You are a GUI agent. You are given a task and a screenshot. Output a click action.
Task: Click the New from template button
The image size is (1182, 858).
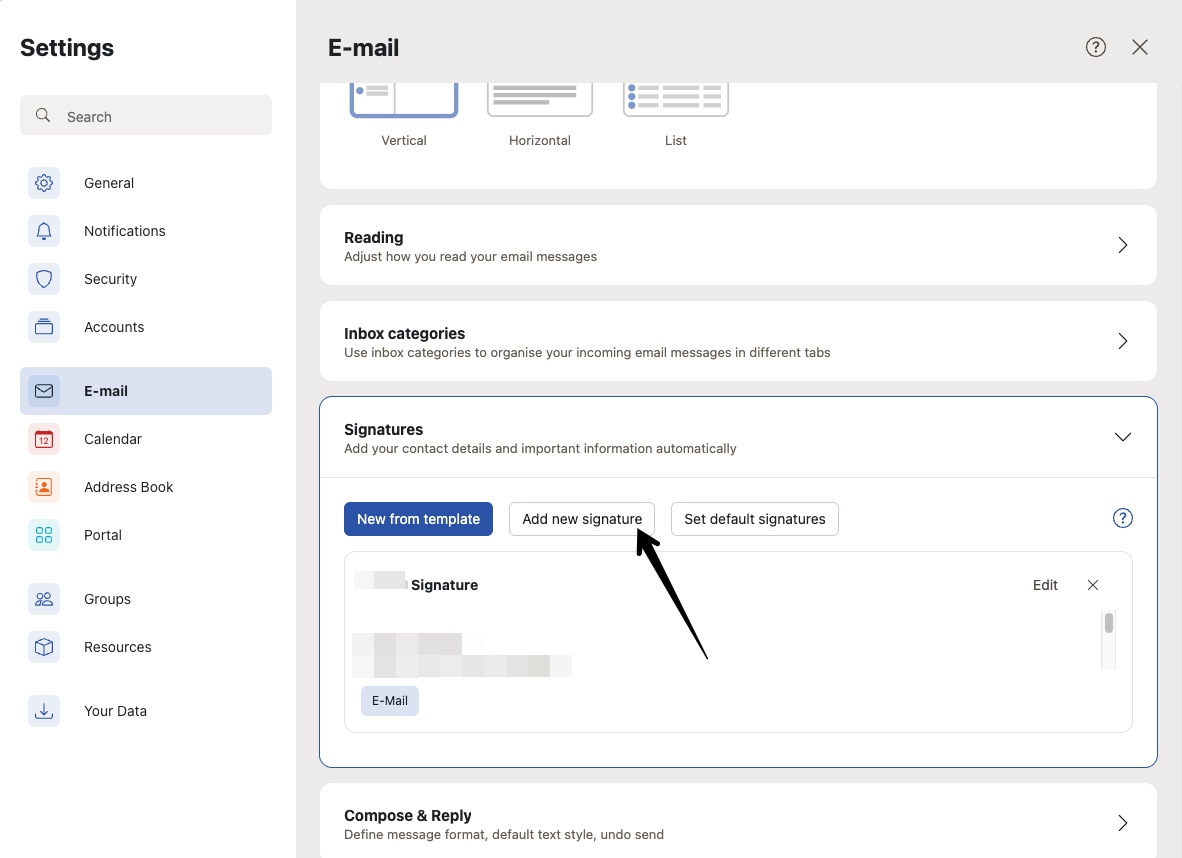(x=418, y=519)
